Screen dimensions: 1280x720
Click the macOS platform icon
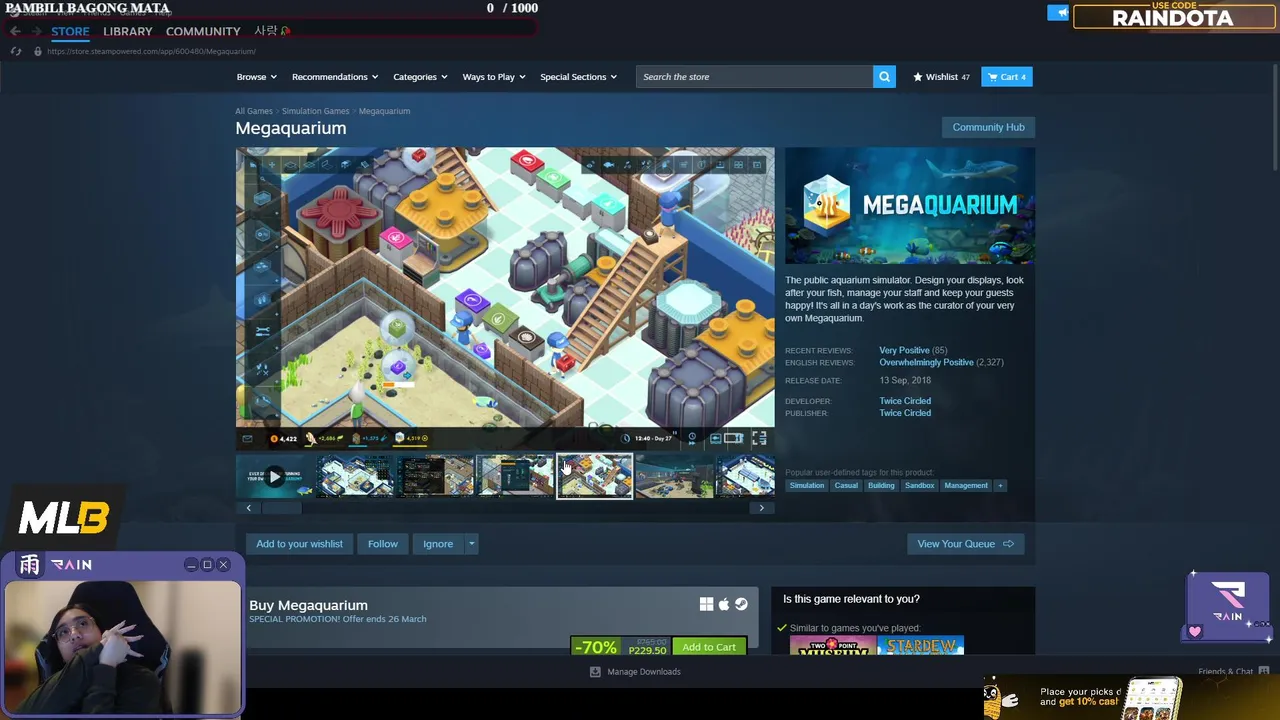[724, 604]
